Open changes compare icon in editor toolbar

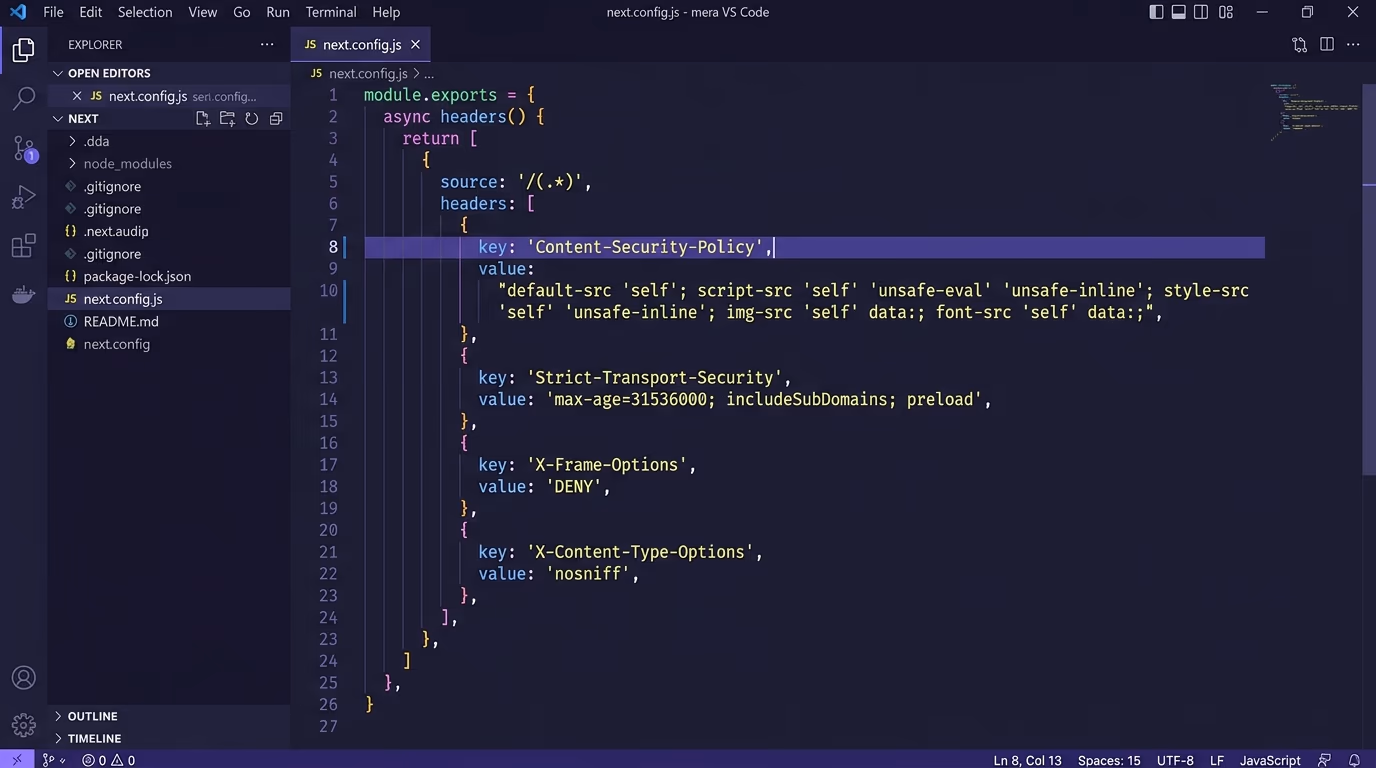1299,44
